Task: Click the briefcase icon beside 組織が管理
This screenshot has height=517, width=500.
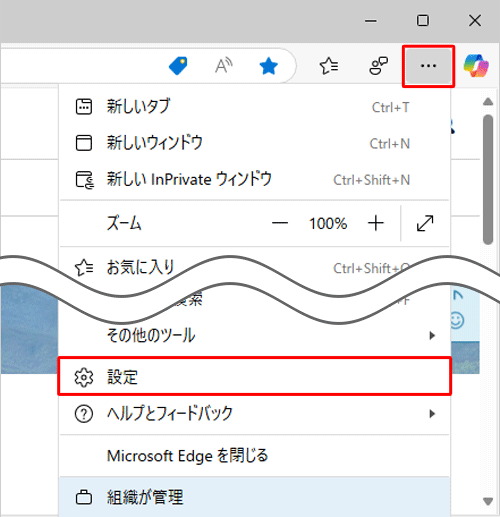Action: point(84,497)
